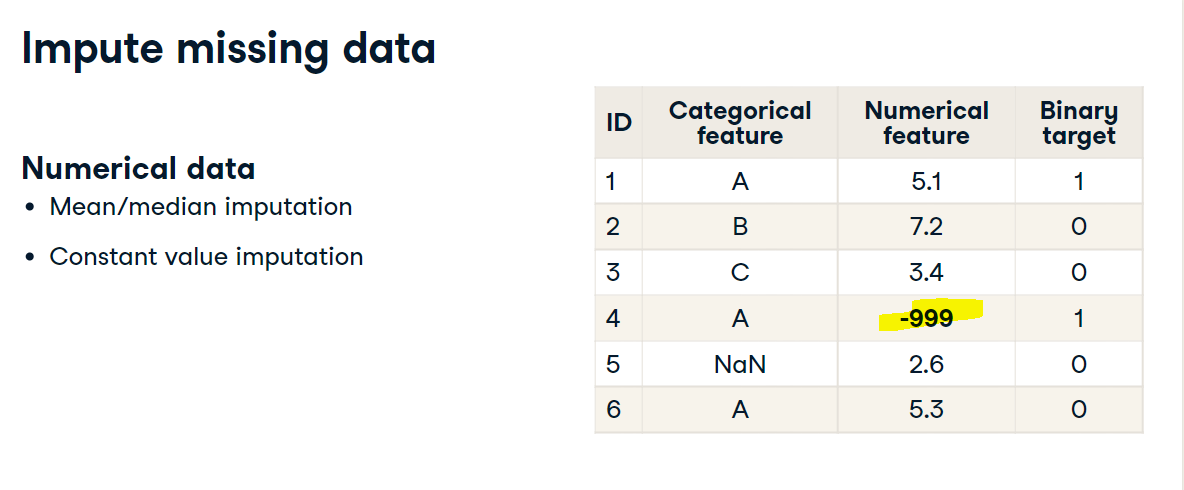Select 'Mean/median imputation' bullet text
Screen dimensions: 1184x490
pos(201,207)
